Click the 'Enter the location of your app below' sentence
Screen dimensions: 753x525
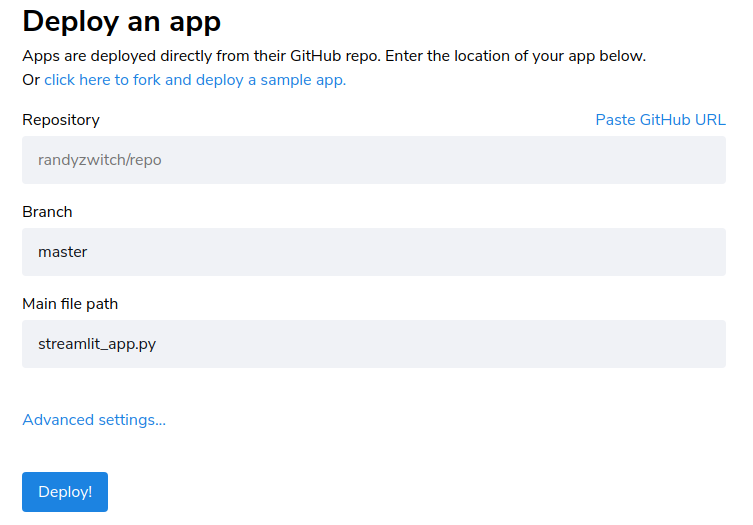(x=515, y=56)
